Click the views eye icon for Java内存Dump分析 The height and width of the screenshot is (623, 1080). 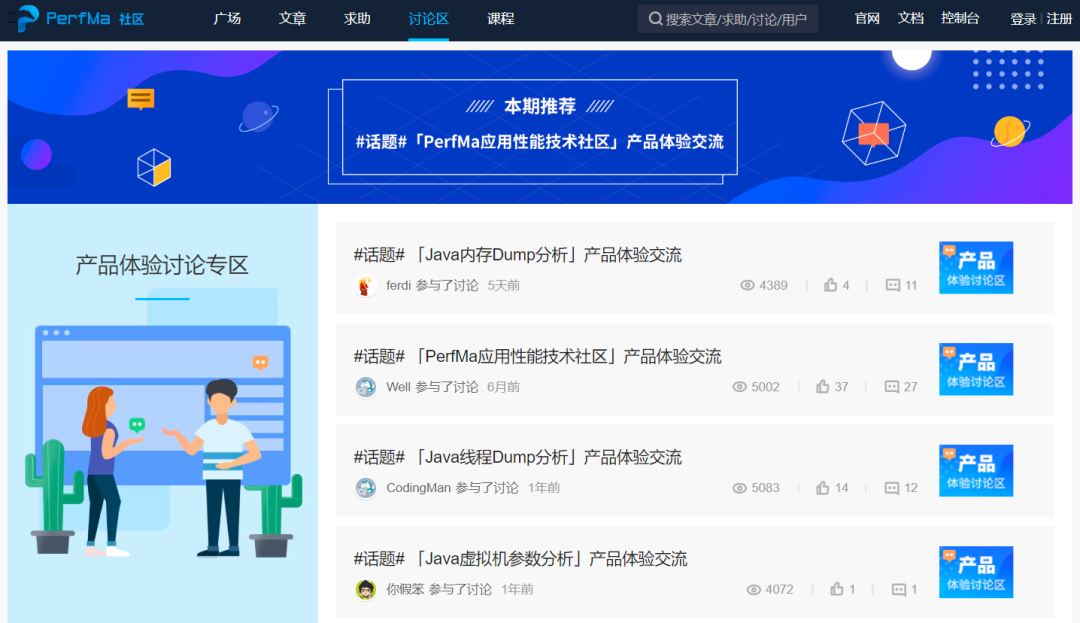tap(747, 285)
